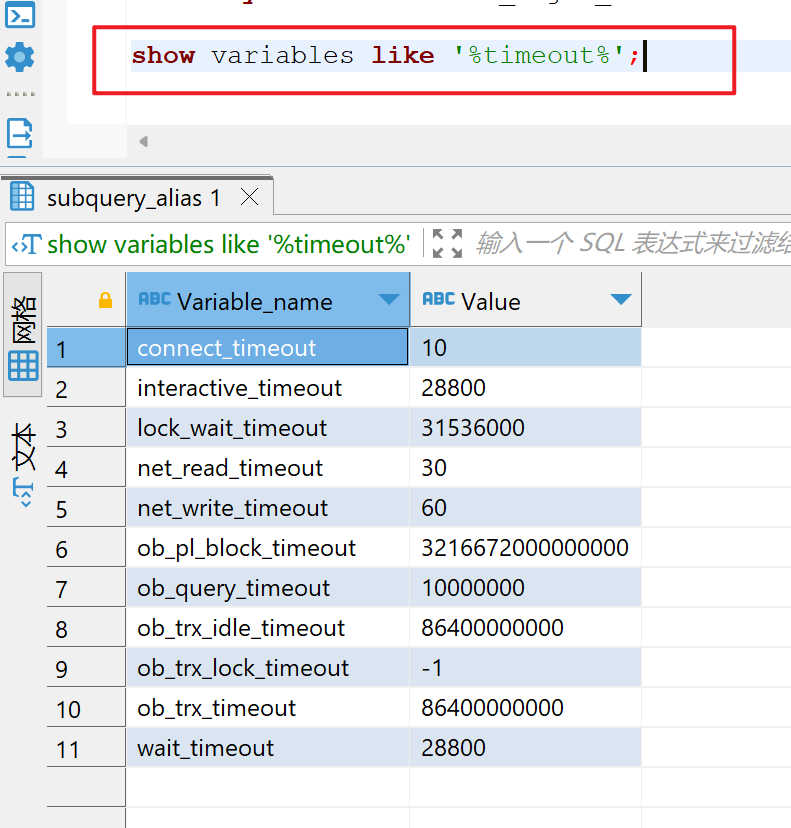Image resolution: width=791 pixels, height=828 pixels.
Task: Click the ABC icon beside Variable_name
Action: (154, 300)
